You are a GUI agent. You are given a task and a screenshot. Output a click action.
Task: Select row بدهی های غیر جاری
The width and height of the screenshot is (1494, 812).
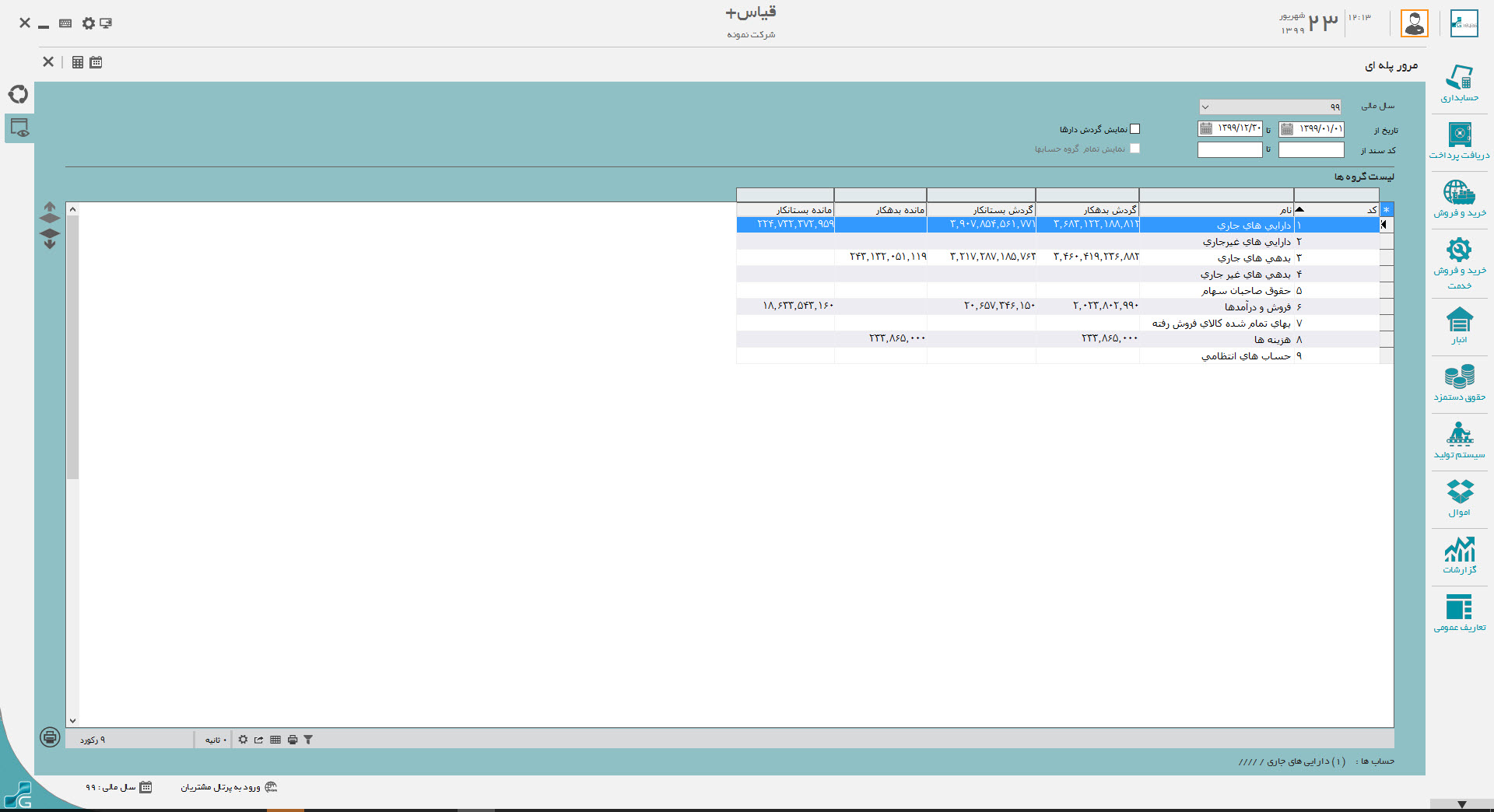(1058, 274)
